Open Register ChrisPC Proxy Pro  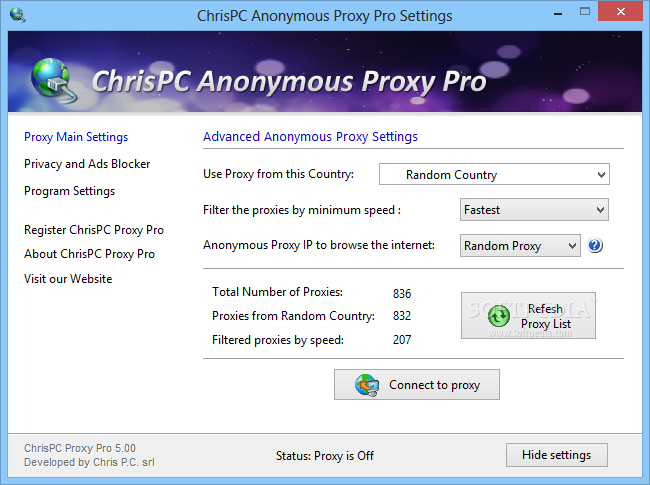(x=94, y=230)
